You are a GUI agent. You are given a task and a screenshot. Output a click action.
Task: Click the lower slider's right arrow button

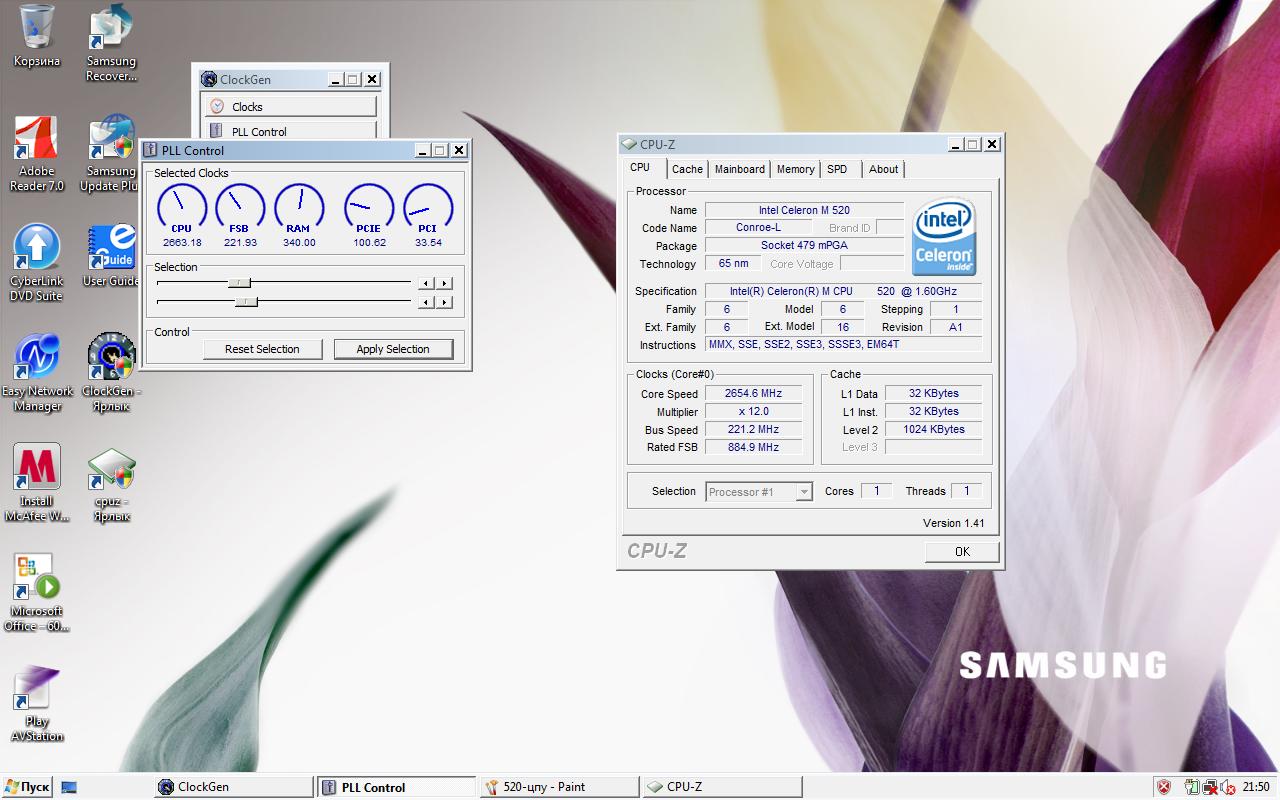[x=444, y=302]
